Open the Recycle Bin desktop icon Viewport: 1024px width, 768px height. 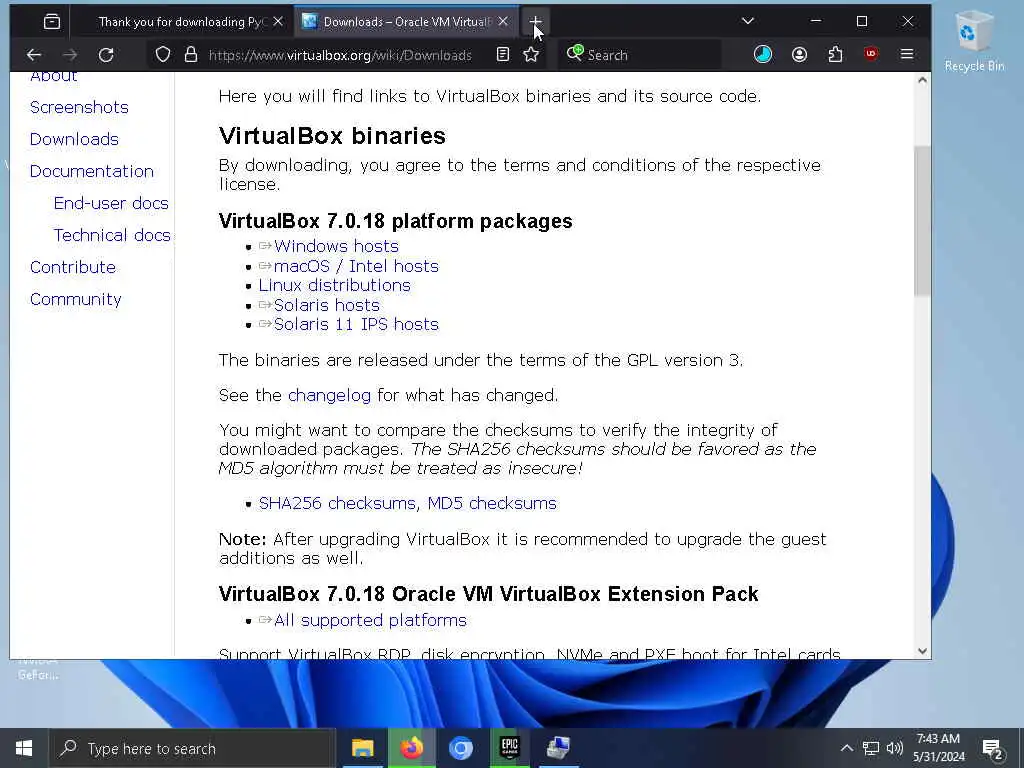[974, 40]
